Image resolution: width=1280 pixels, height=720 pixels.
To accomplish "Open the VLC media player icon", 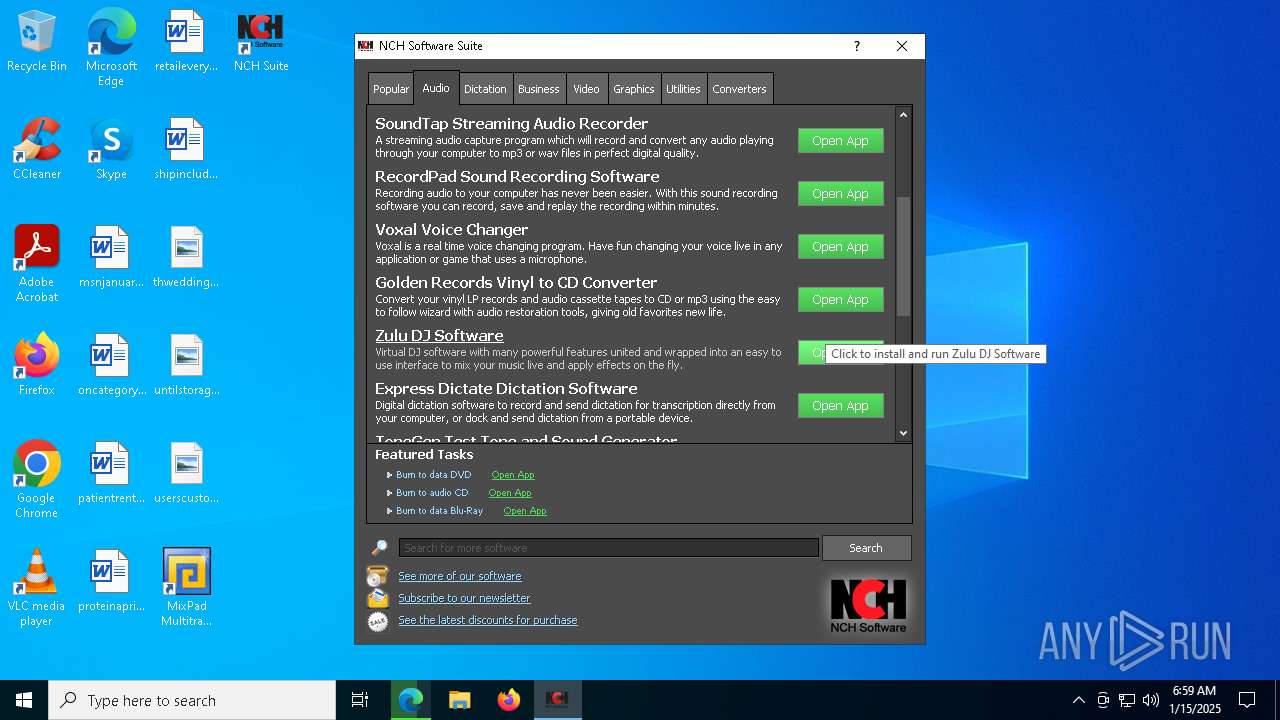I will point(37,588).
